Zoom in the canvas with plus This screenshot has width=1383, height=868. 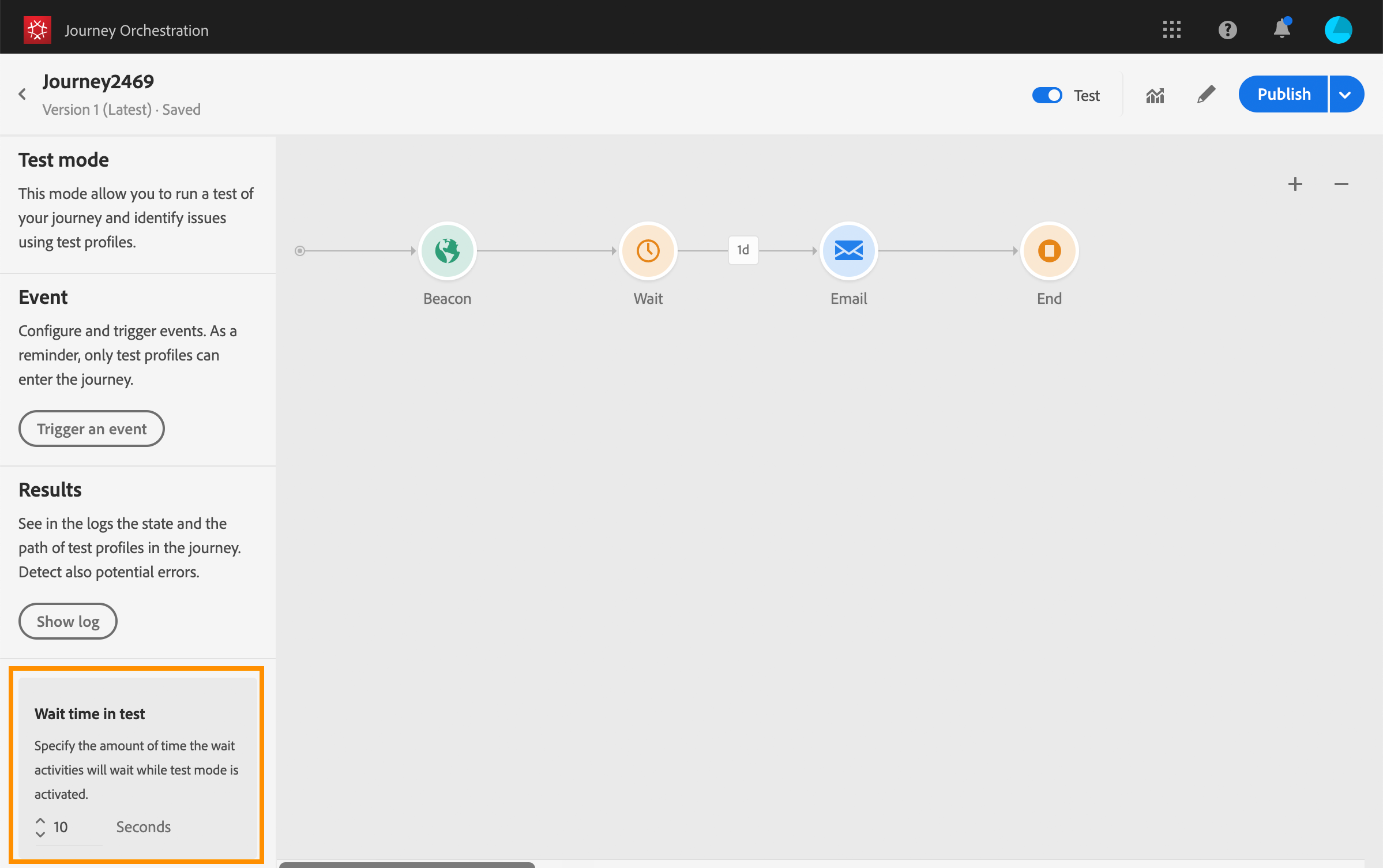(x=1295, y=184)
